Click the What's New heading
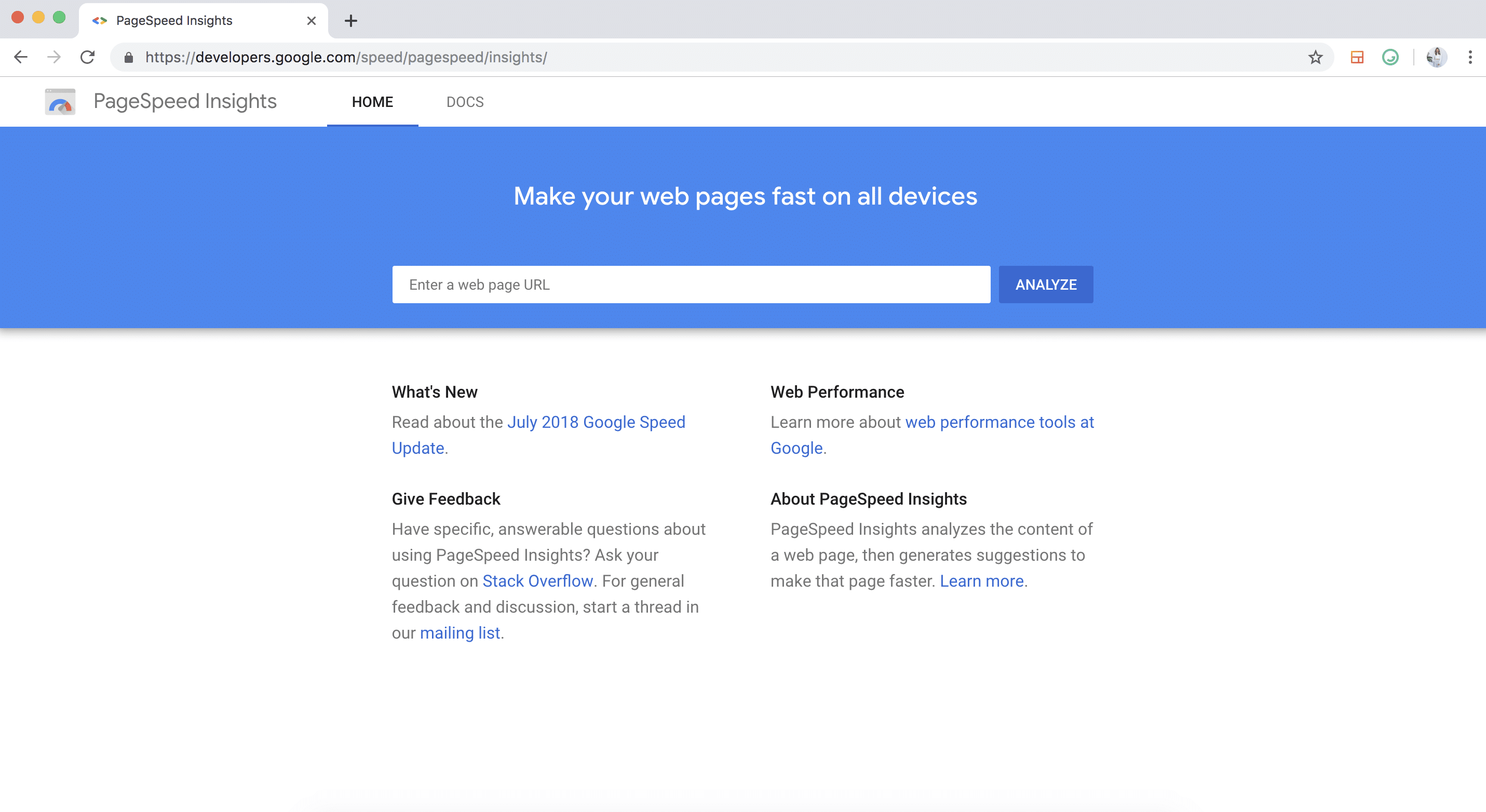 coord(435,392)
